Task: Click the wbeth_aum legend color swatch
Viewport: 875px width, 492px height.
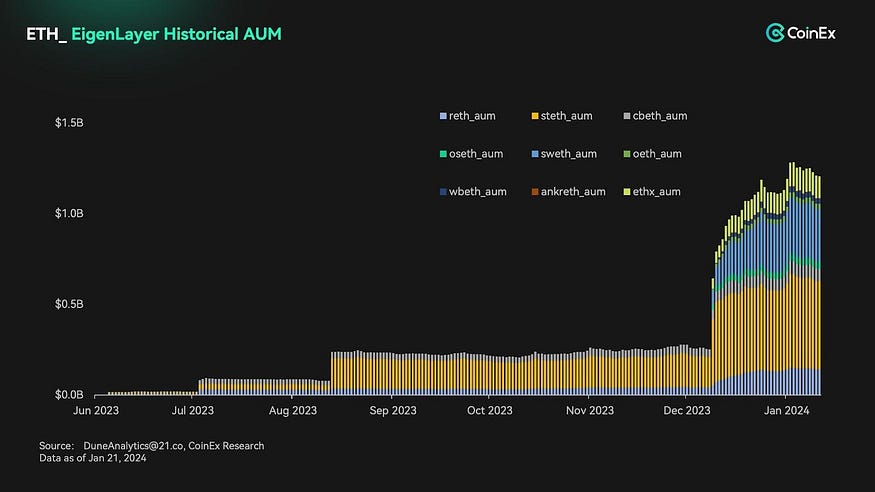Action: click(443, 192)
